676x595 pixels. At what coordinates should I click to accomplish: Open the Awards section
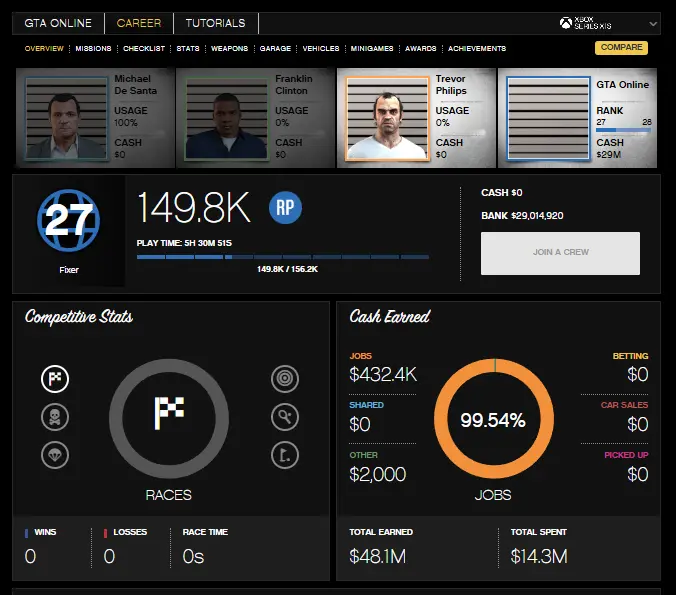click(x=420, y=48)
